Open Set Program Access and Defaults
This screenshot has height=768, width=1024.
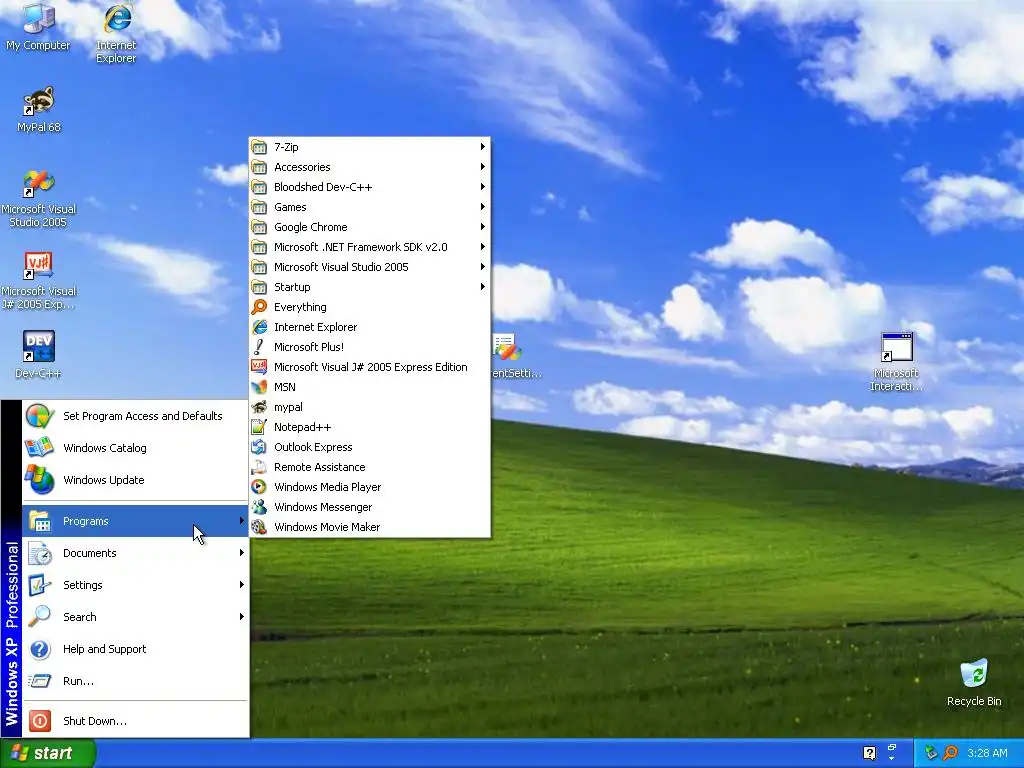135,416
